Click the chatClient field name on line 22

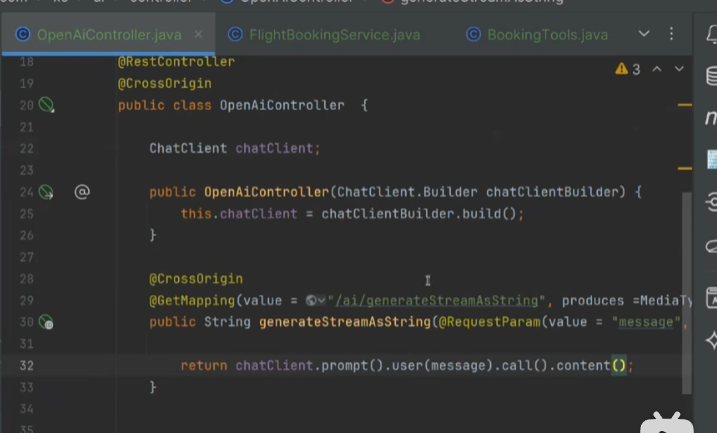(274, 149)
